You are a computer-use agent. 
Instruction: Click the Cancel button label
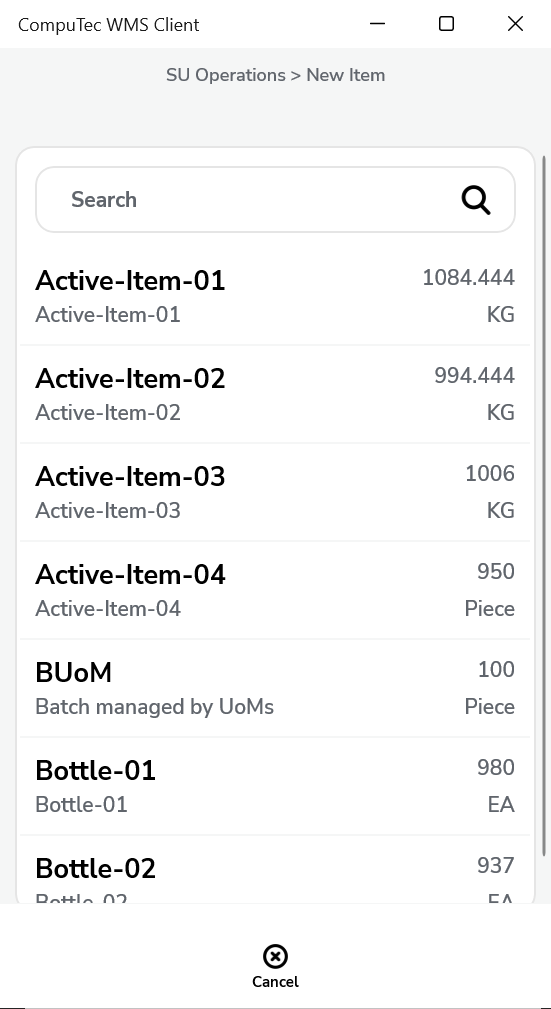pyautogui.click(x=275, y=982)
